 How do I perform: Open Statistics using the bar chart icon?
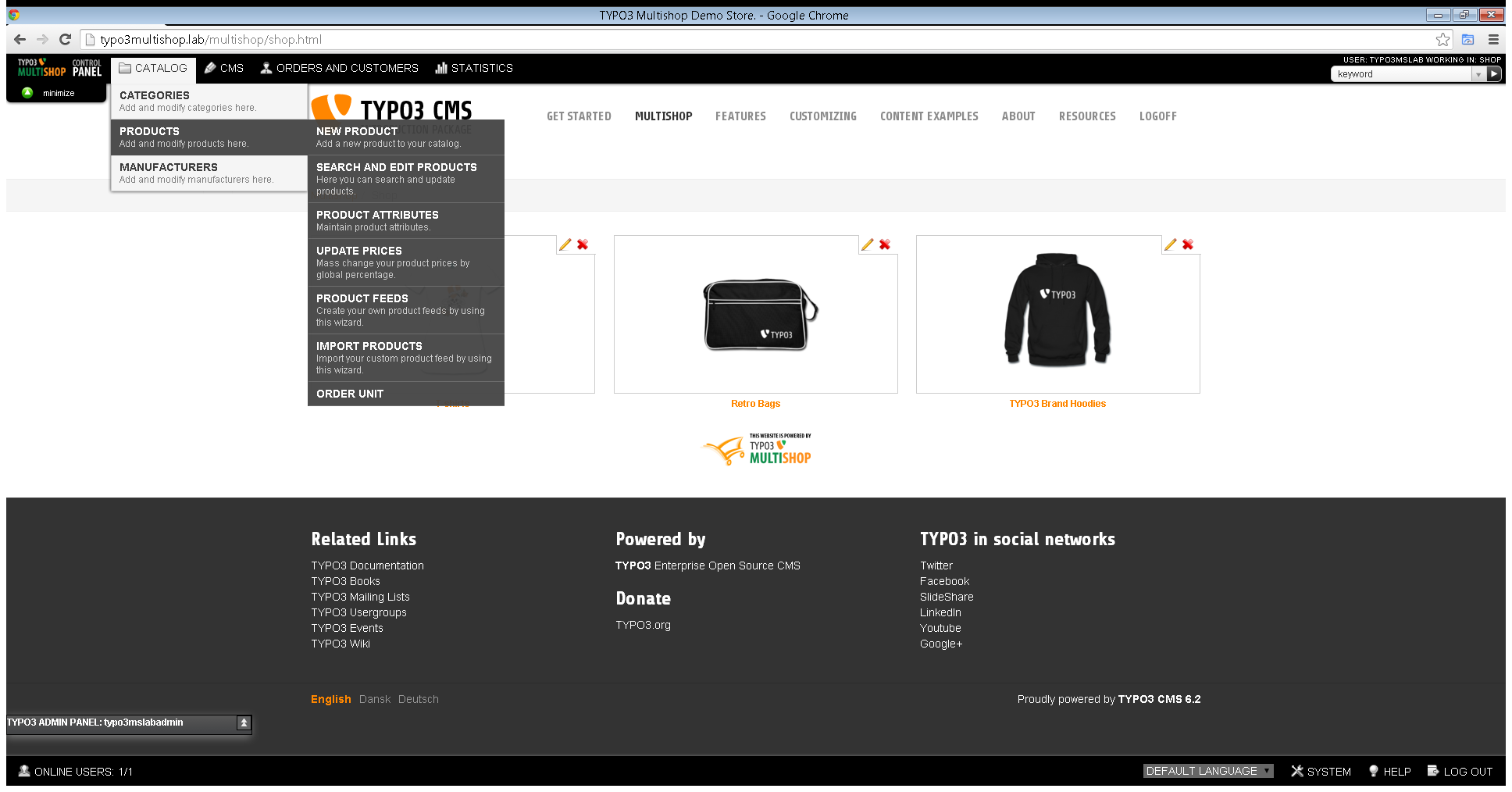442,68
